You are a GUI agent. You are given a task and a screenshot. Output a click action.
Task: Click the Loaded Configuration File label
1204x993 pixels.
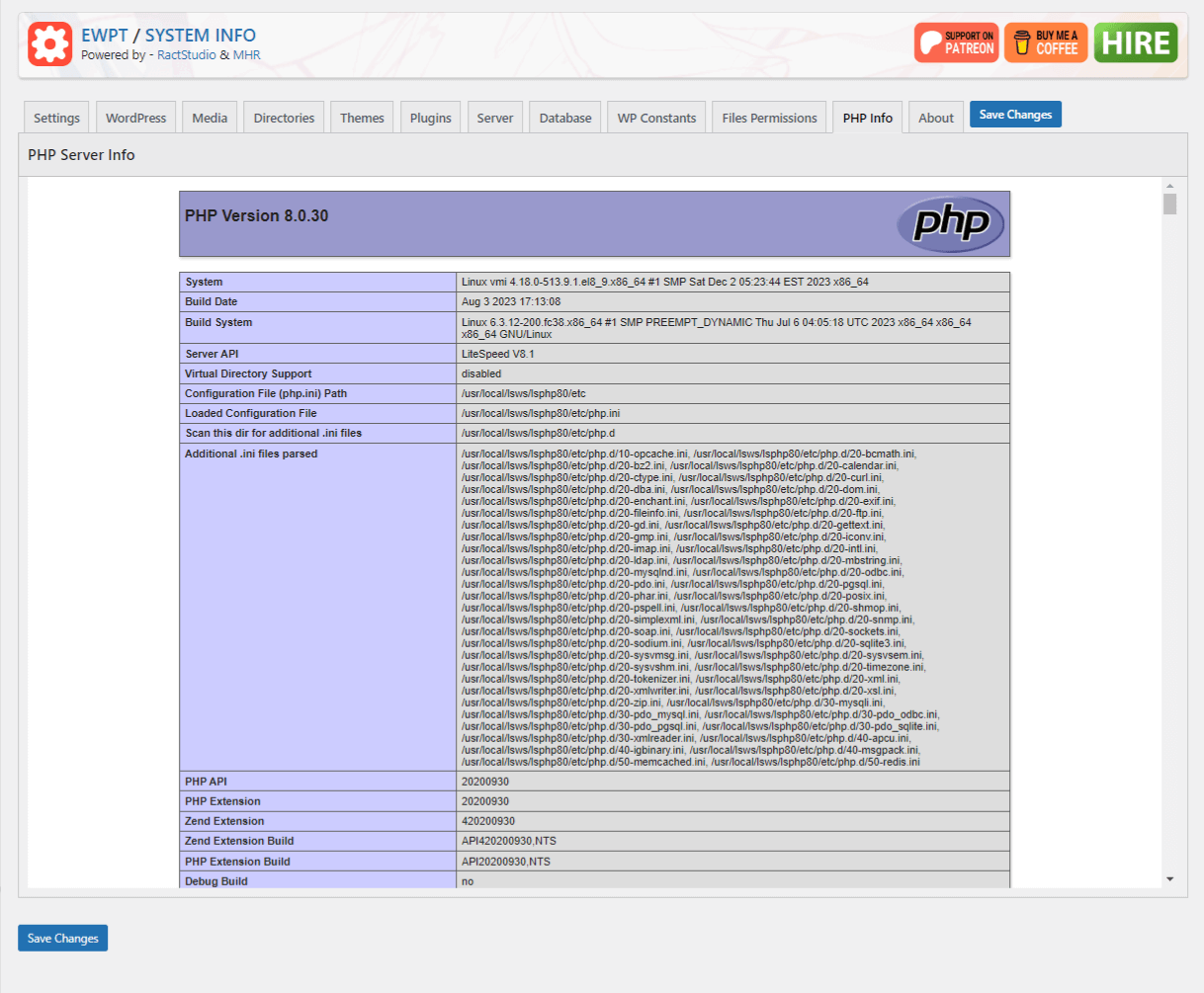click(x=251, y=413)
